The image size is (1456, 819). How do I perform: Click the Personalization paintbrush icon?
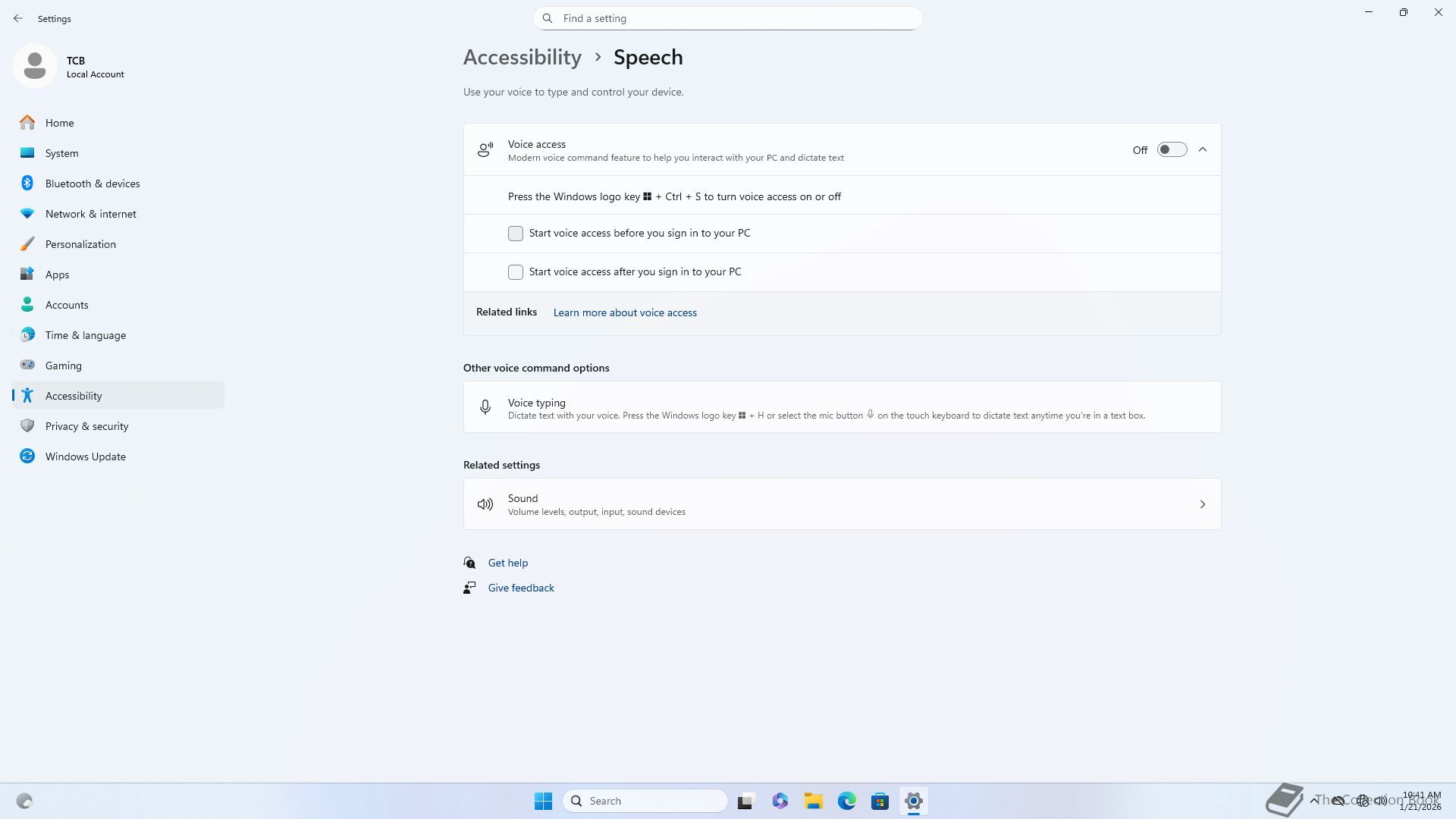coord(27,244)
